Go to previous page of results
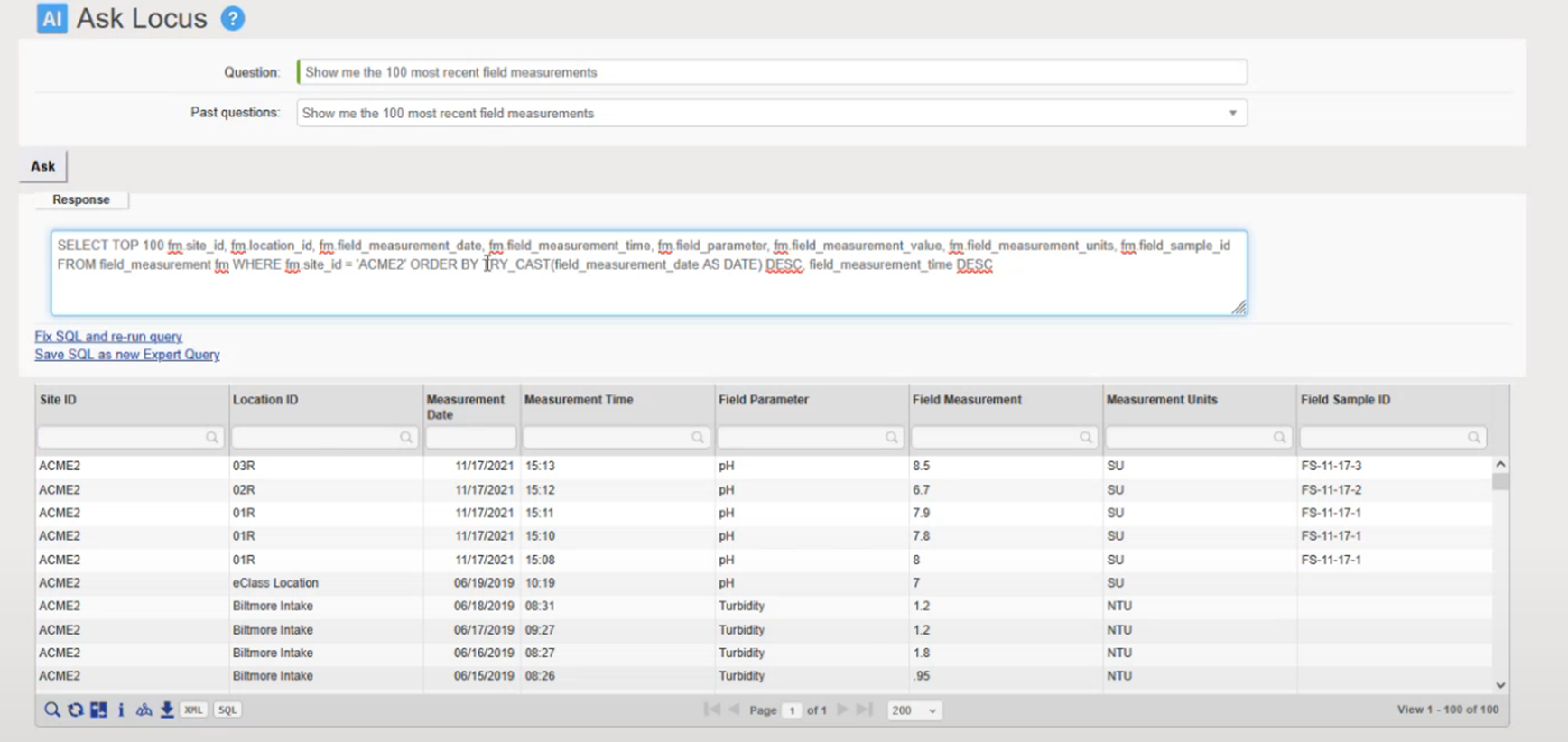Image resolution: width=1568 pixels, height=742 pixels. pyautogui.click(x=734, y=710)
